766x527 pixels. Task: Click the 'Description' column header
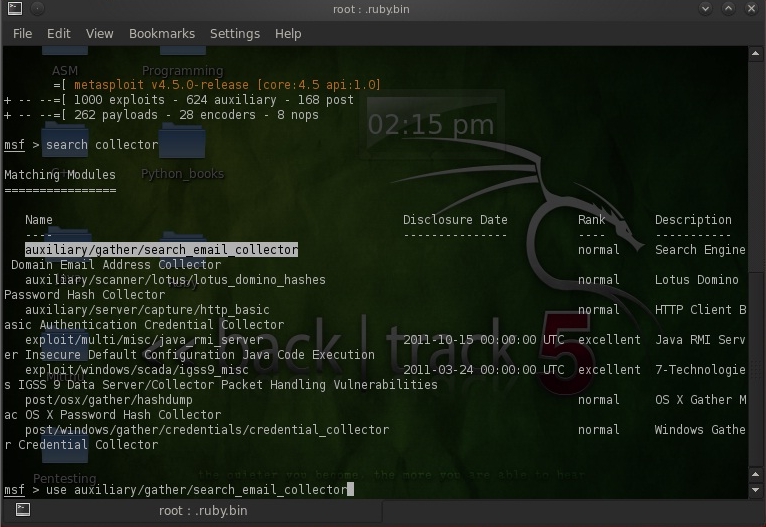pyautogui.click(x=693, y=220)
